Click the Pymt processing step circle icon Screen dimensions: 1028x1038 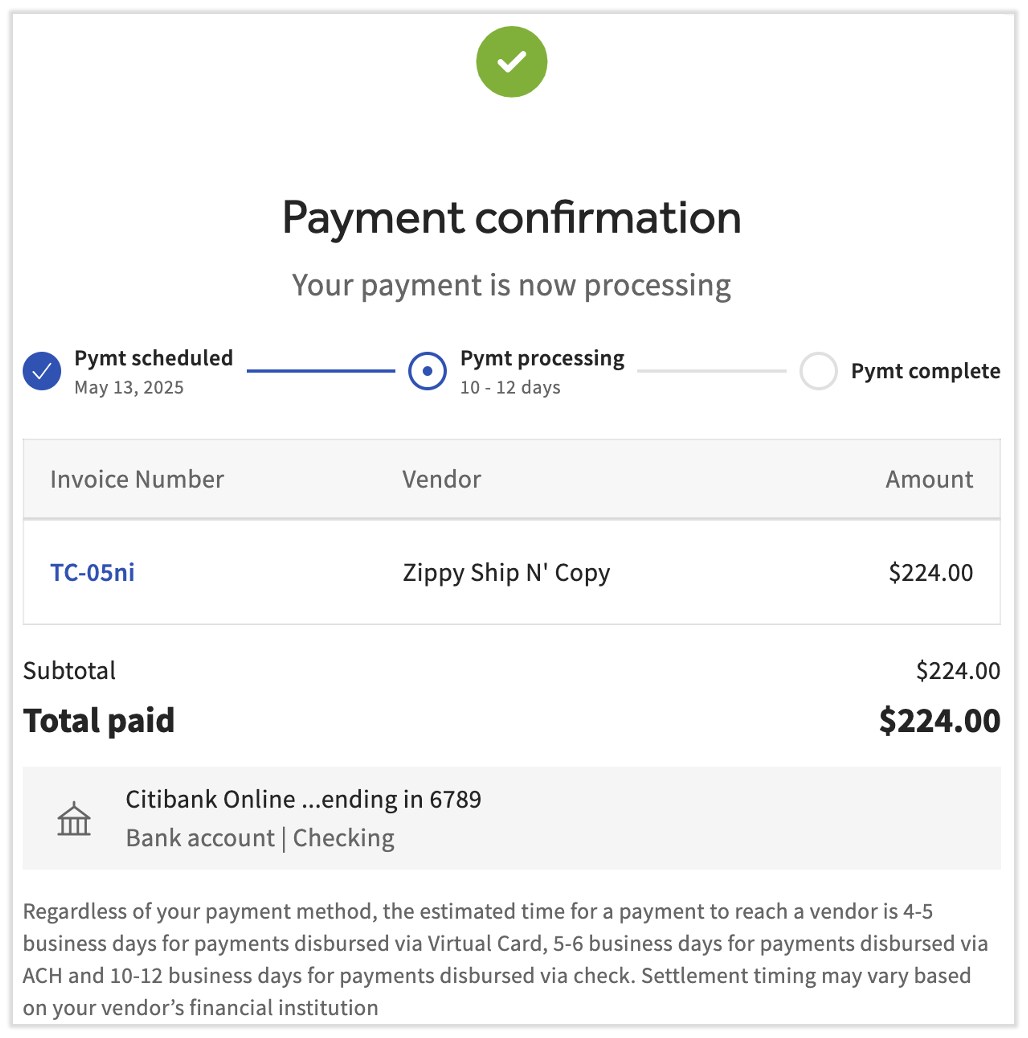[x=427, y=372]
